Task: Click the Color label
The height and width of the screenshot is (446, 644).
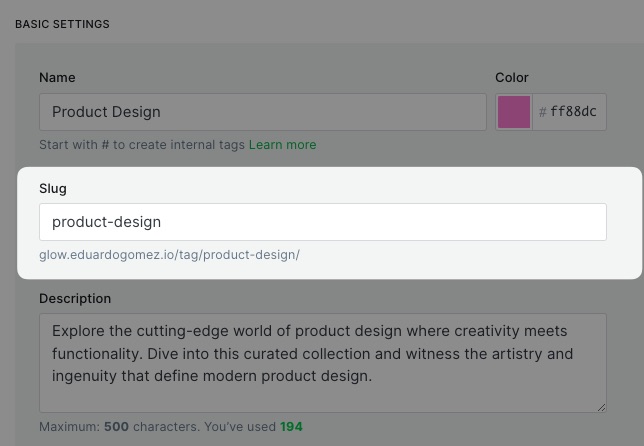Action: 512,78
